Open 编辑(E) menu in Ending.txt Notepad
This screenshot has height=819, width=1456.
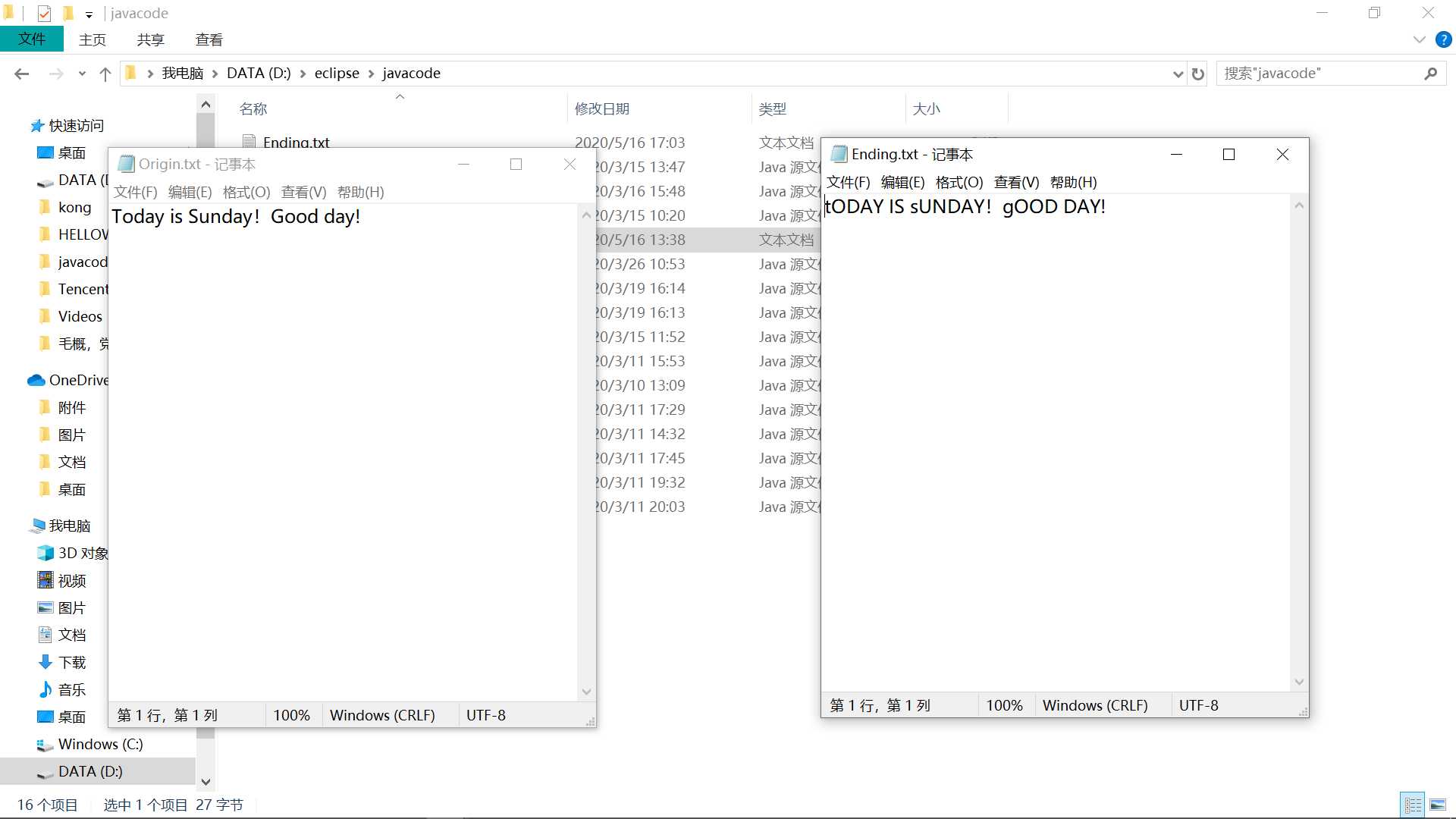902,182
